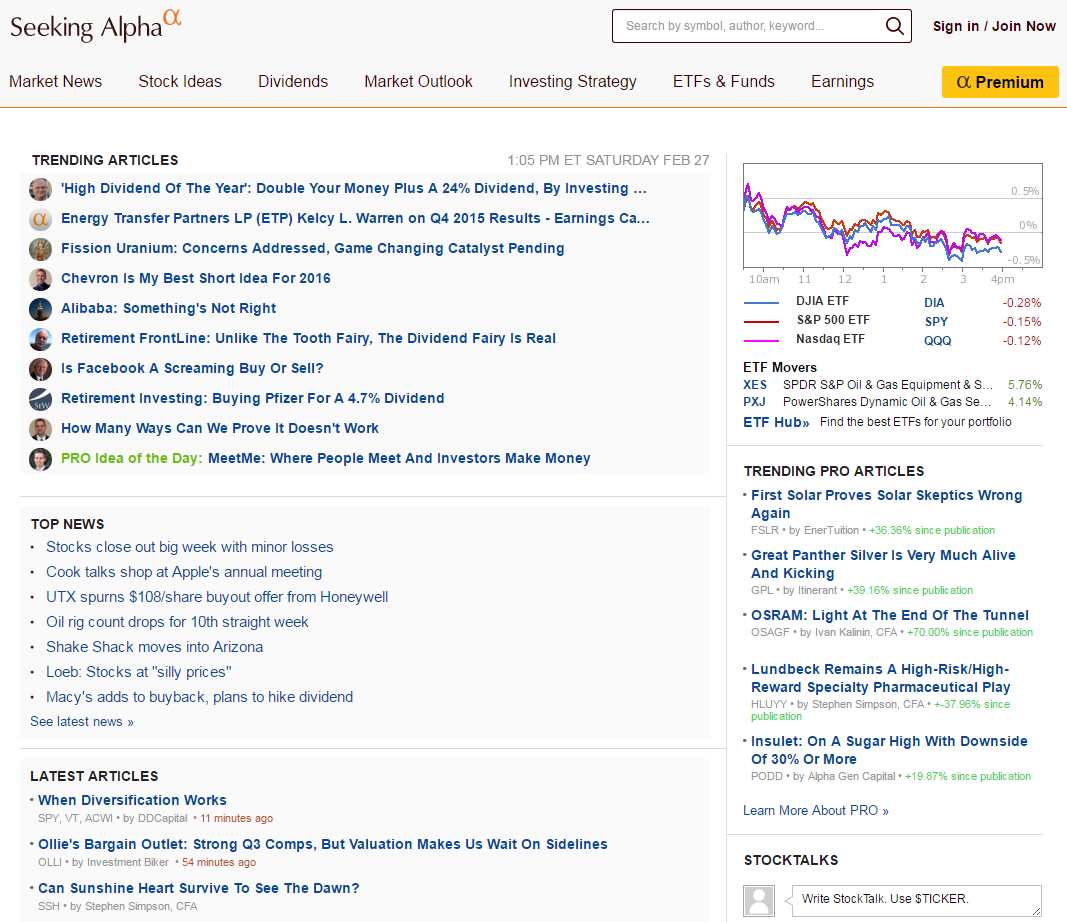Open 'Shake Shack moves into Arizona' news
The image size is (1067, 922).
coord(154,647)
